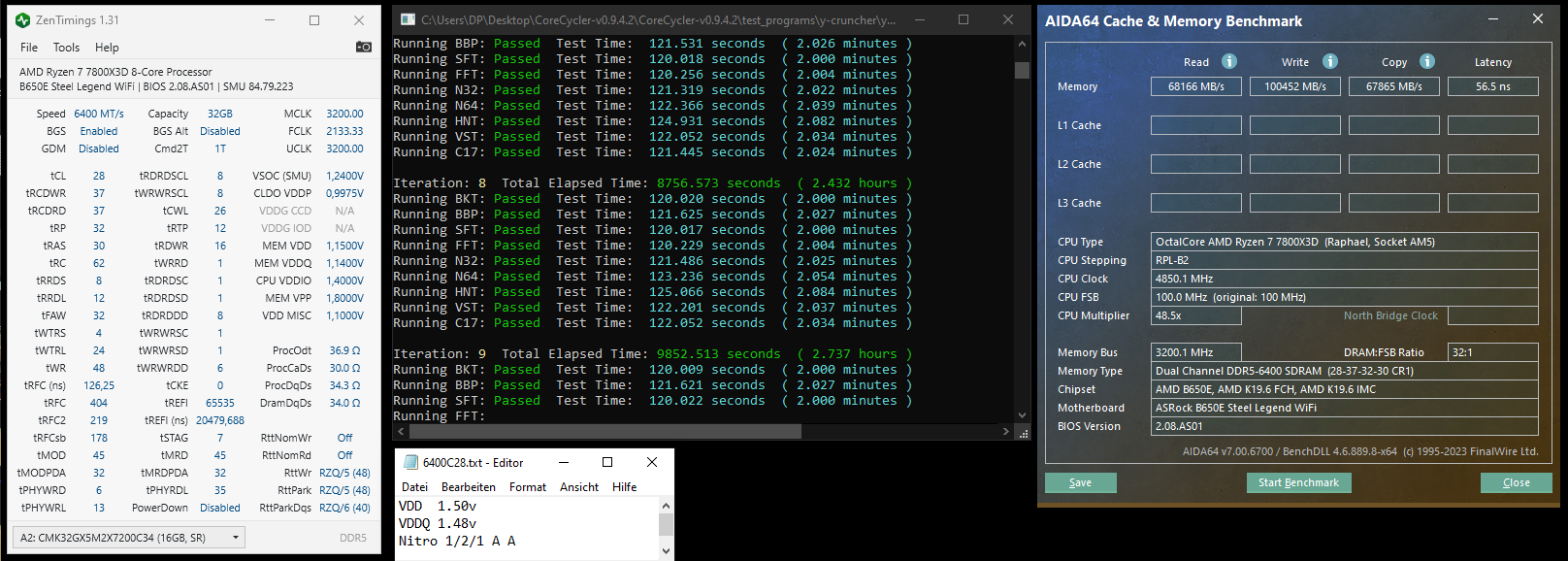The width and height of the screenshot is (1568, 561).
Task: Click the console scroll-up arrow
Action: [x=1022, y=44]
